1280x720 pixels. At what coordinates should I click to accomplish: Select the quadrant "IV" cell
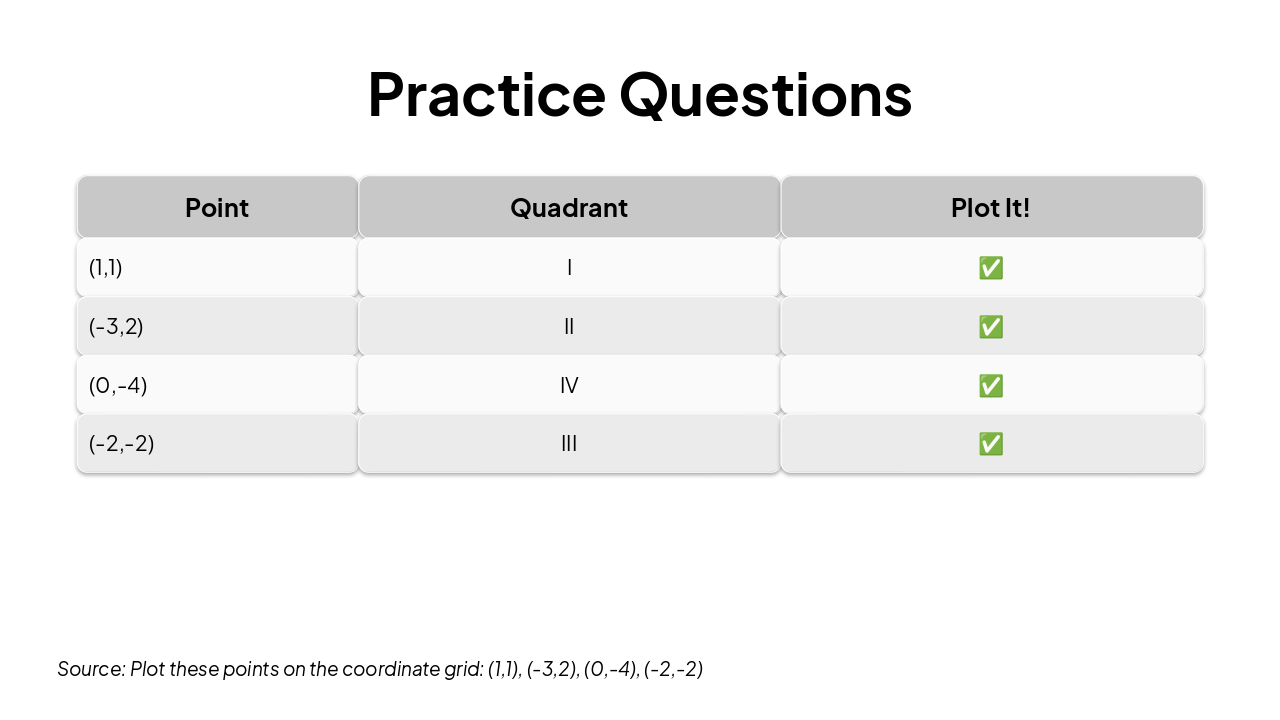click(569, 385)
